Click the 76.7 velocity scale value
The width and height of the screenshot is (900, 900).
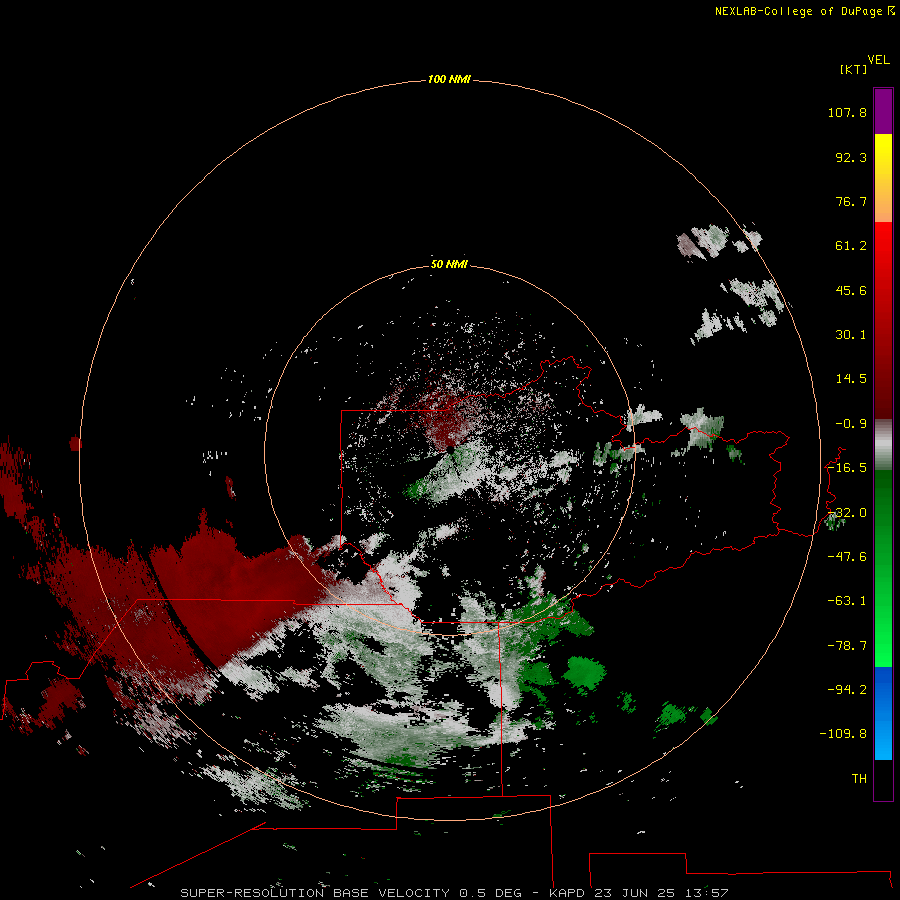pos(851,201)
